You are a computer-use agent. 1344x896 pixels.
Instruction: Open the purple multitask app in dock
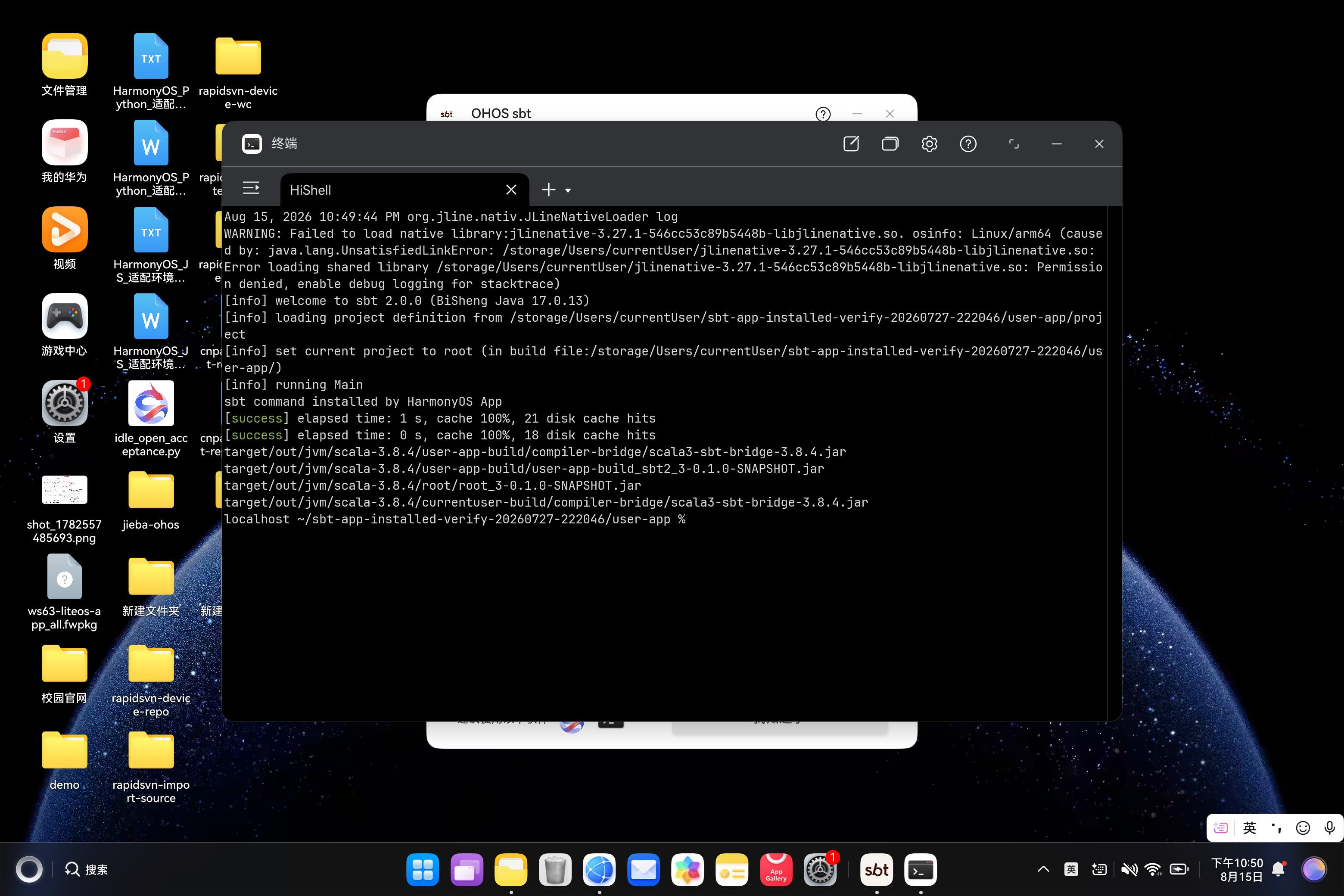pyautogui.click(x=467, y=870)
